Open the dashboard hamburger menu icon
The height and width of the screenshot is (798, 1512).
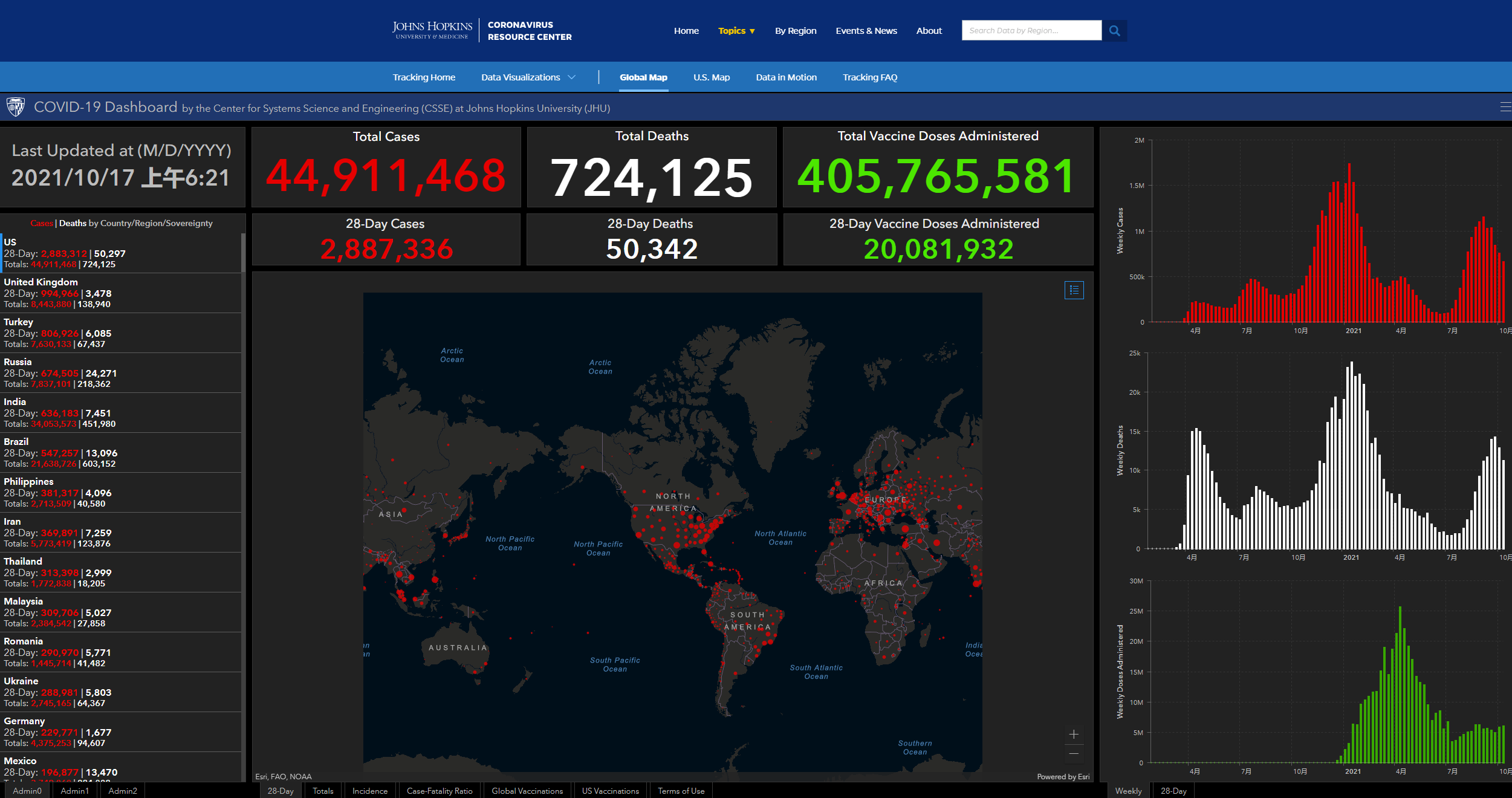tap(1505, 108)
